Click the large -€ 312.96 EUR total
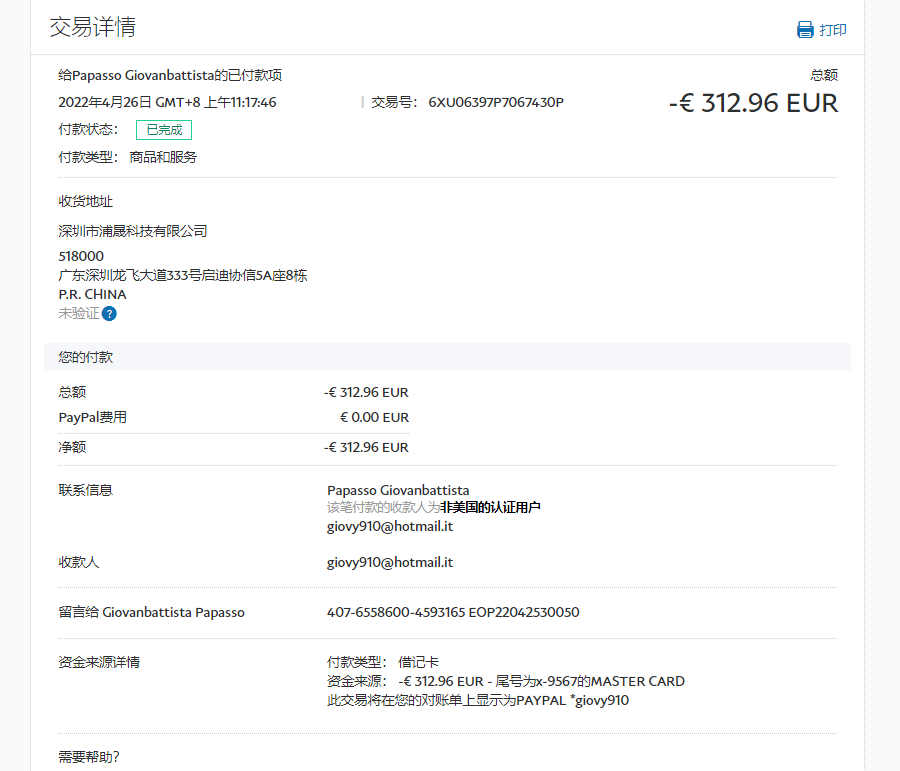Viewport: 900px width, 771px height. (x=753, y=103)
